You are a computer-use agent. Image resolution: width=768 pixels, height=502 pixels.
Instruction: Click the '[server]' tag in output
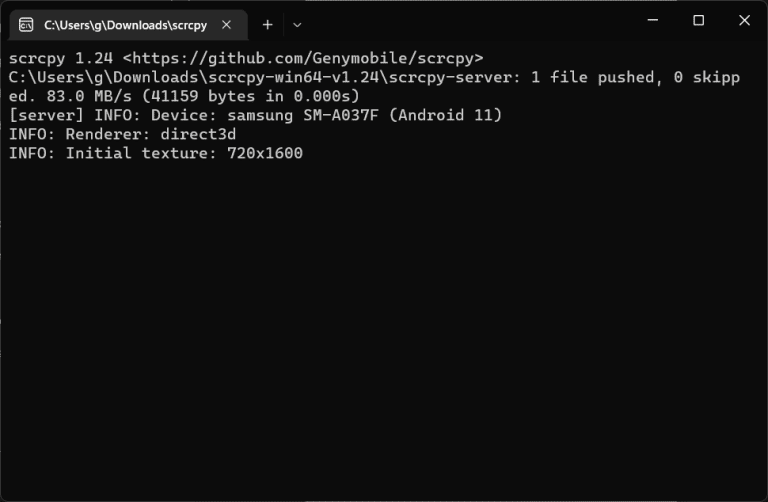point(47,116)
